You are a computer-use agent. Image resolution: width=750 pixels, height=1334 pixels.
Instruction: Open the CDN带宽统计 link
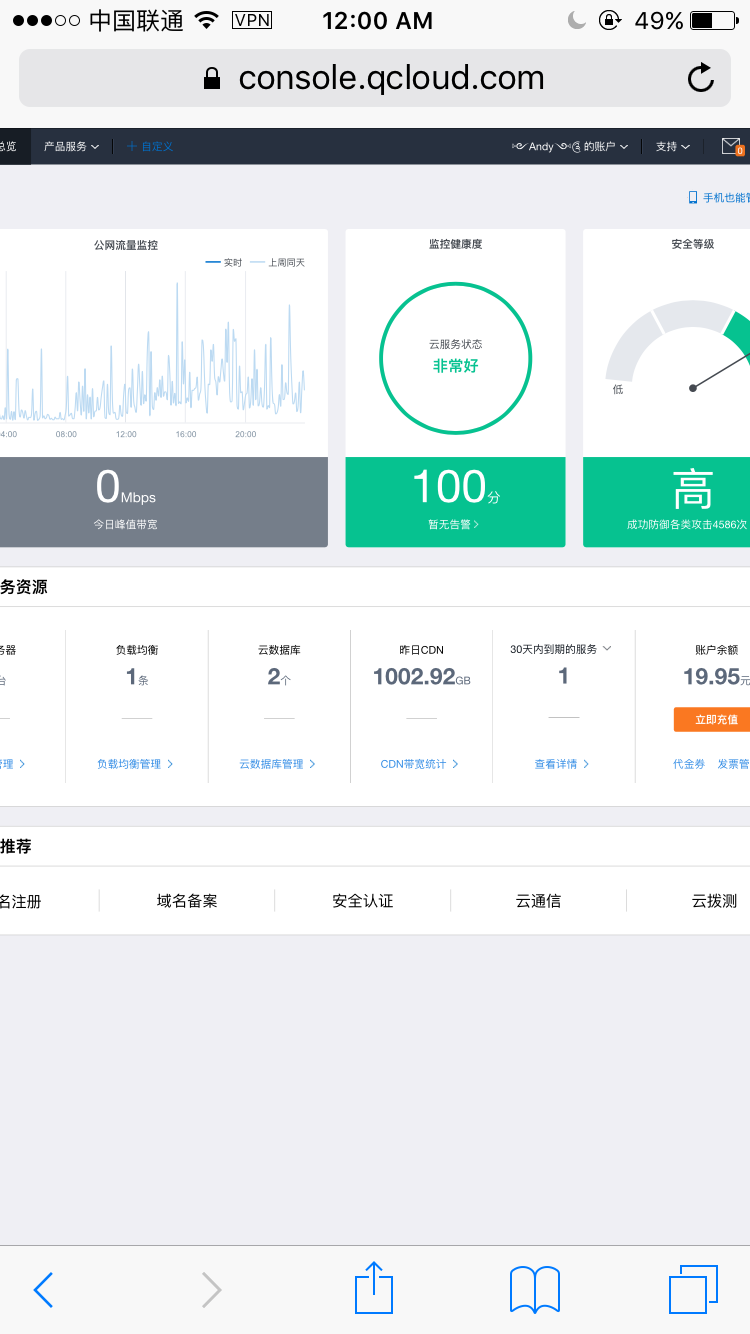click(420, 764)
